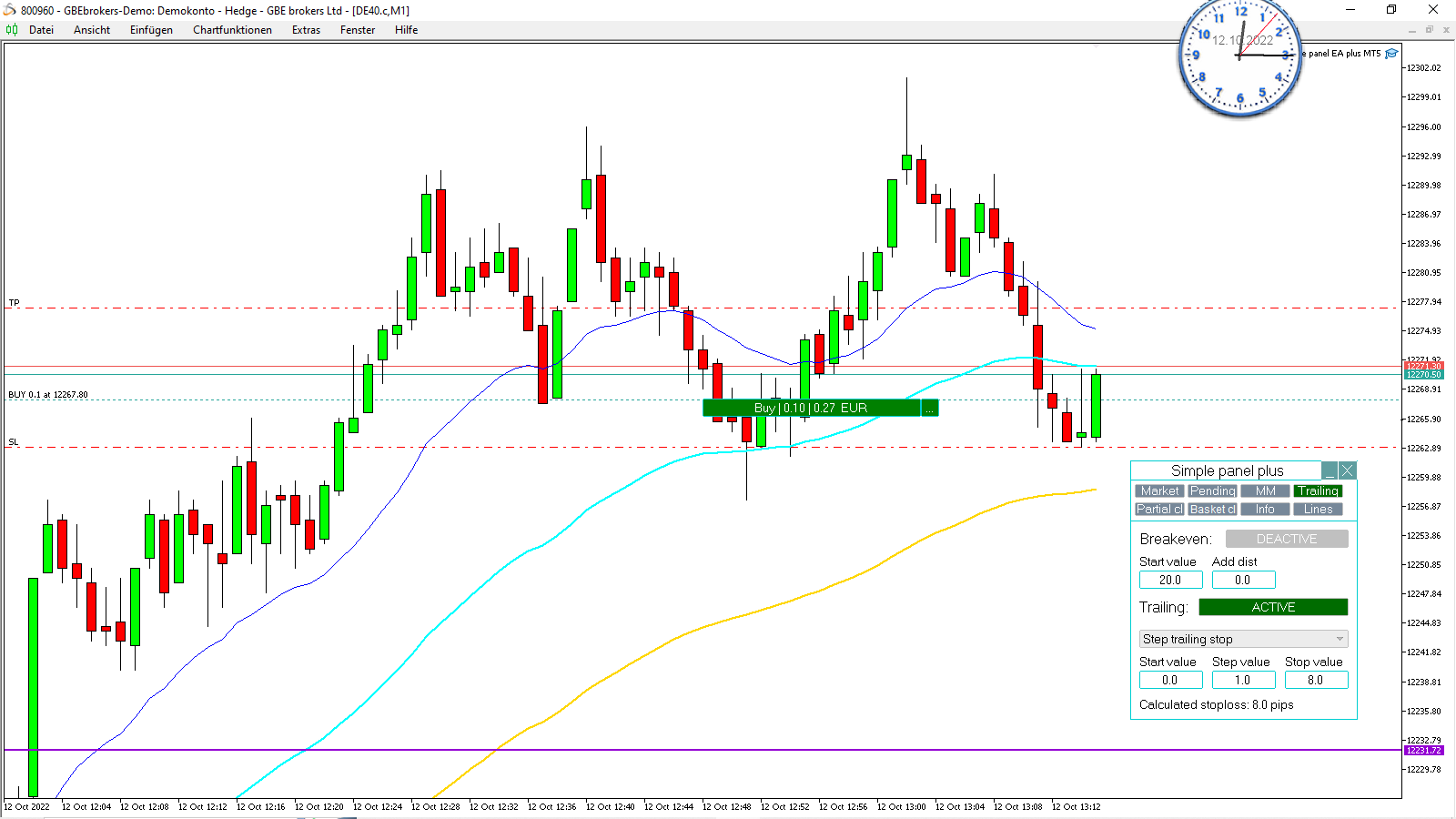Click the Trailing Start value field 0.0
Screen dimensions: 1456x819
1170,680
